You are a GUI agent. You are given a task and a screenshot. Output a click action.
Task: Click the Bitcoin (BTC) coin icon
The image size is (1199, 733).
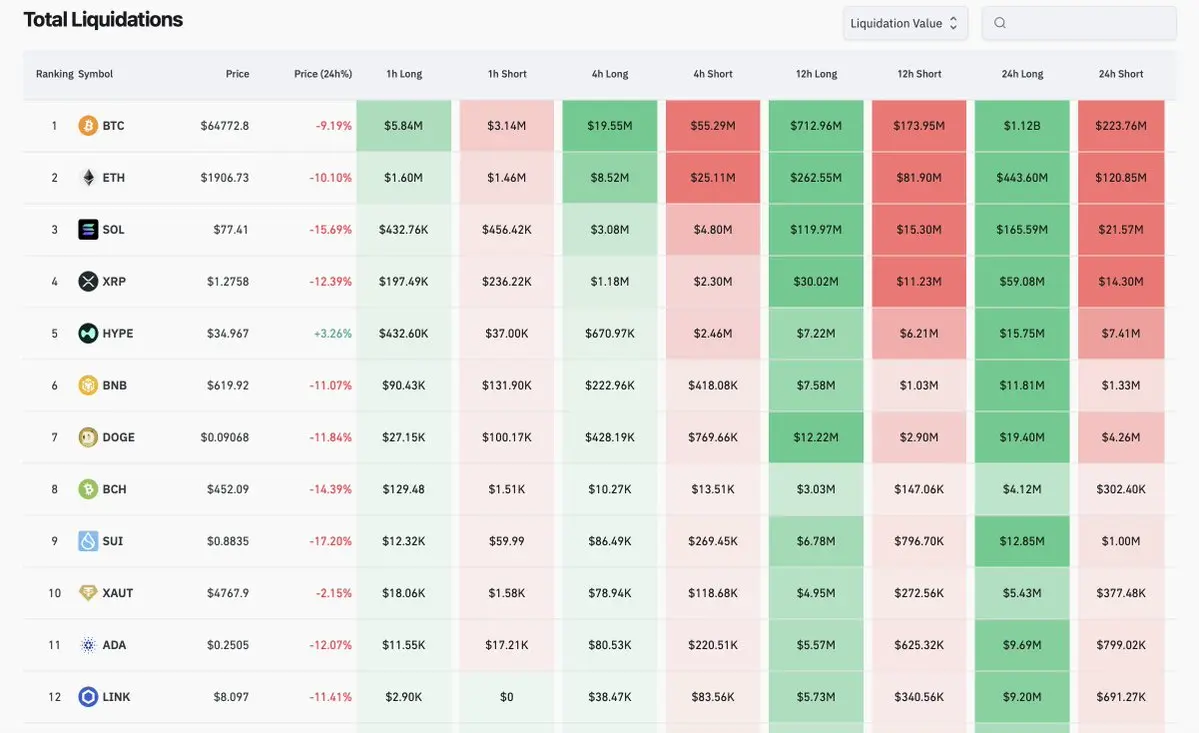point(88,126)
